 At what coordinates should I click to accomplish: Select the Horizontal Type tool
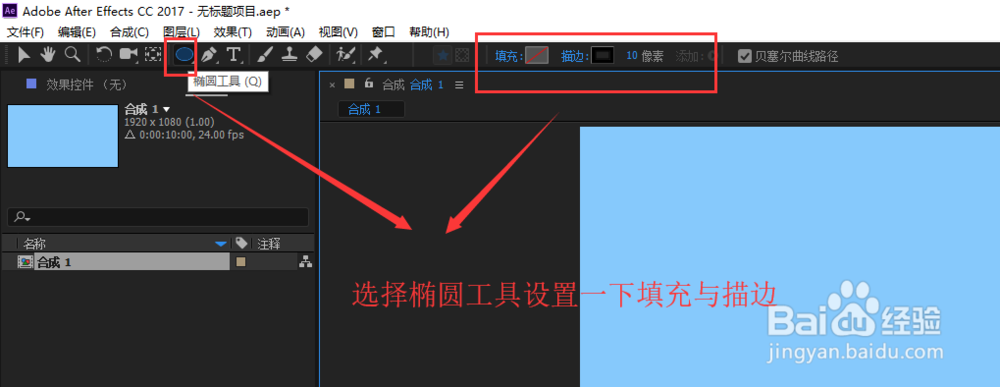coord(234,55)
